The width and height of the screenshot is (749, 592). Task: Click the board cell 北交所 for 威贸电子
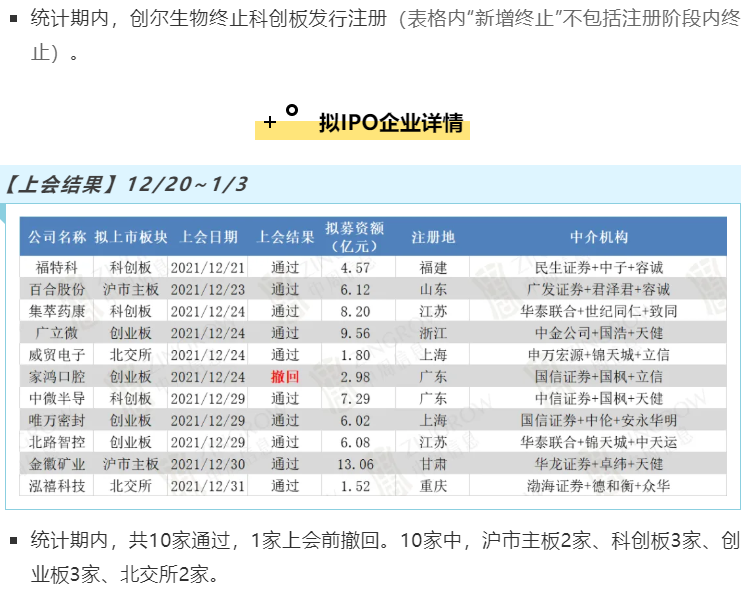pos(131,355)
